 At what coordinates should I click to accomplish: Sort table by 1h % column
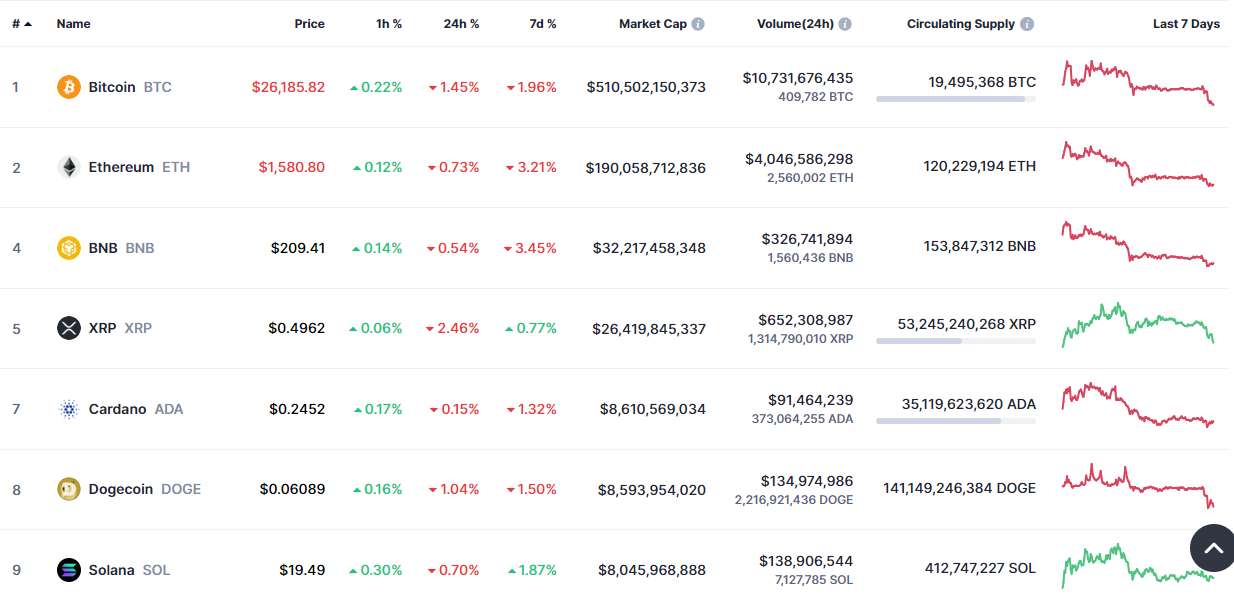click(x=389, y=24)
